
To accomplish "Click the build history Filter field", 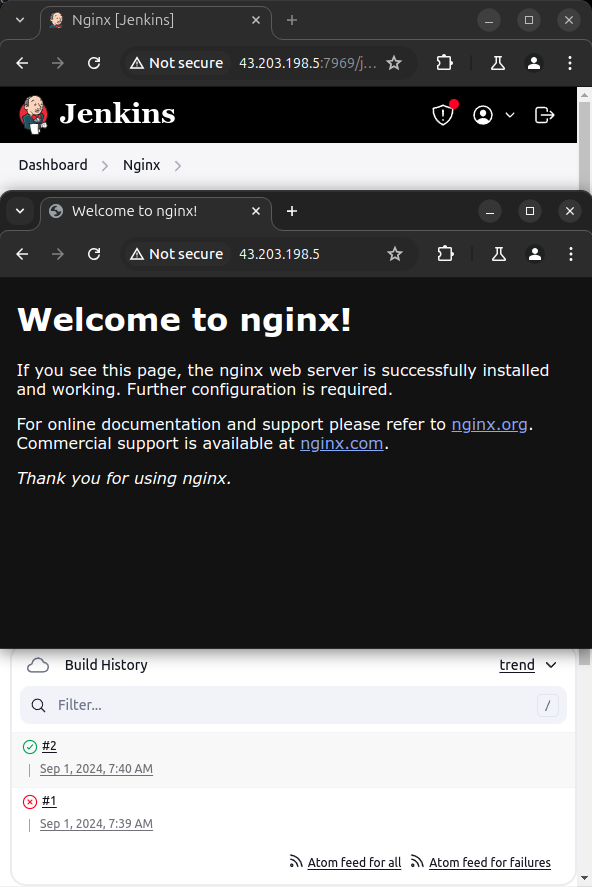I will [x=293, y=705].
